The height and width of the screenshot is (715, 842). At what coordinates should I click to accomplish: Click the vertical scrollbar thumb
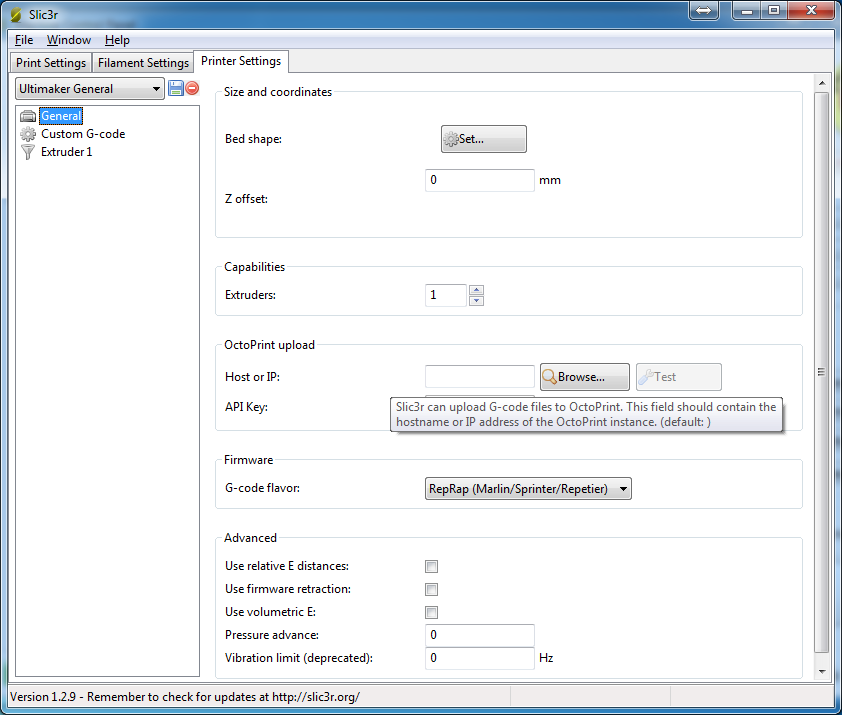pyautogui.click(x=821, y=372)
